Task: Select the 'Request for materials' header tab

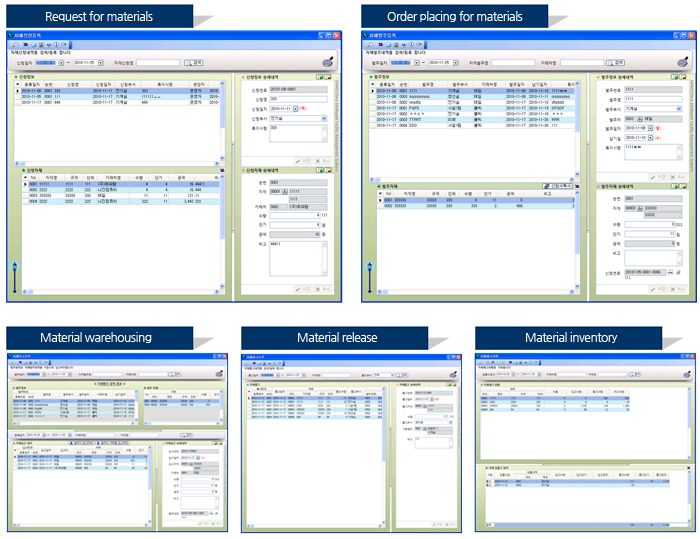Action: coord(99,16)
